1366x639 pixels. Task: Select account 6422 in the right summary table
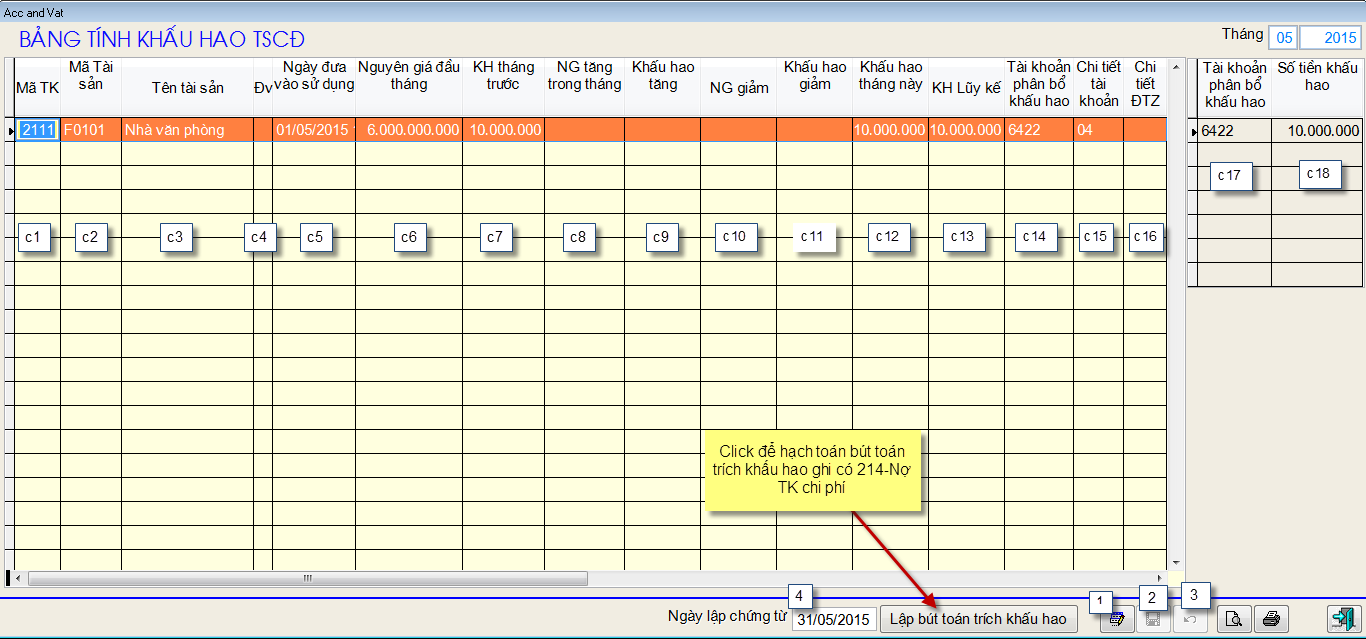[1229, 131]
